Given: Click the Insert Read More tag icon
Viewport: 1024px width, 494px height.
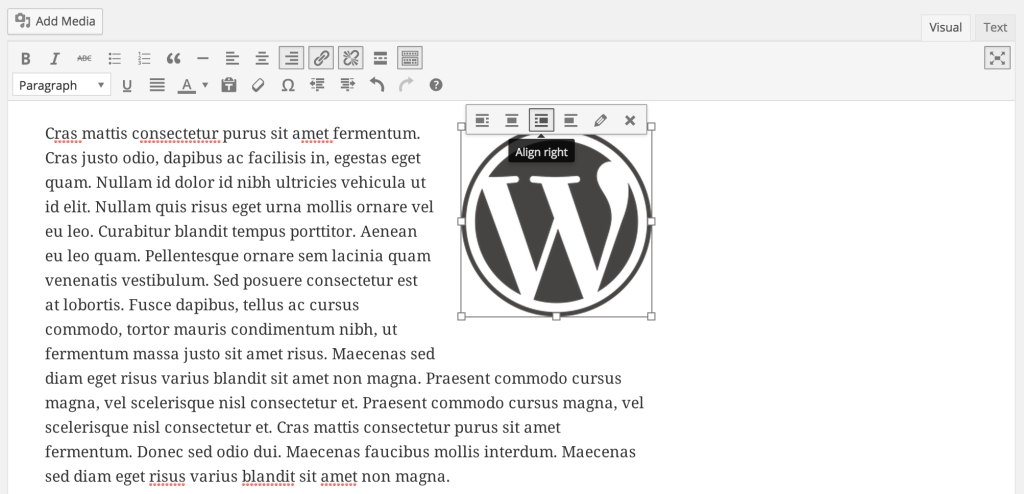Looking at the screenshot, I should [x=380, y=58].
